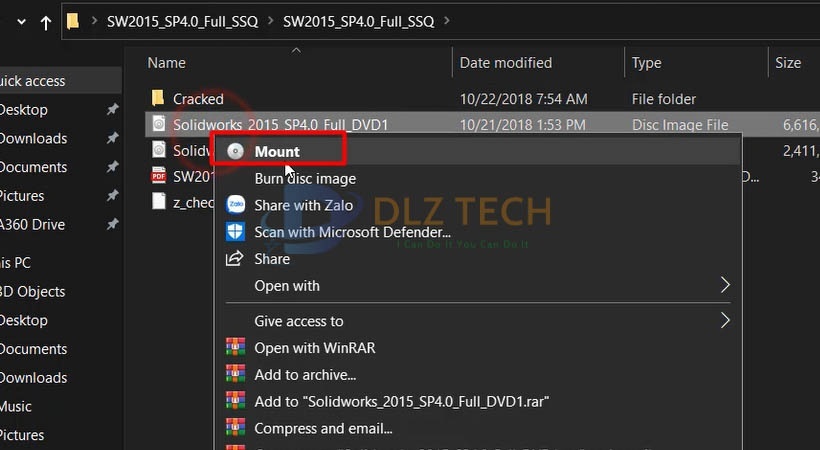Open pinned Desktop in Quick access
Viewport: 820px width, 450px height.
[x=24, y=110]
